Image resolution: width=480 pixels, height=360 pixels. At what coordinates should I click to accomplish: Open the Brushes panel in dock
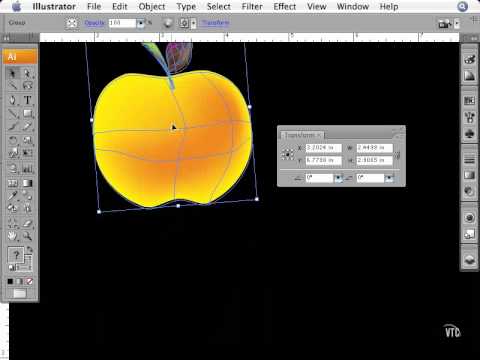click(x=469, y=117)
